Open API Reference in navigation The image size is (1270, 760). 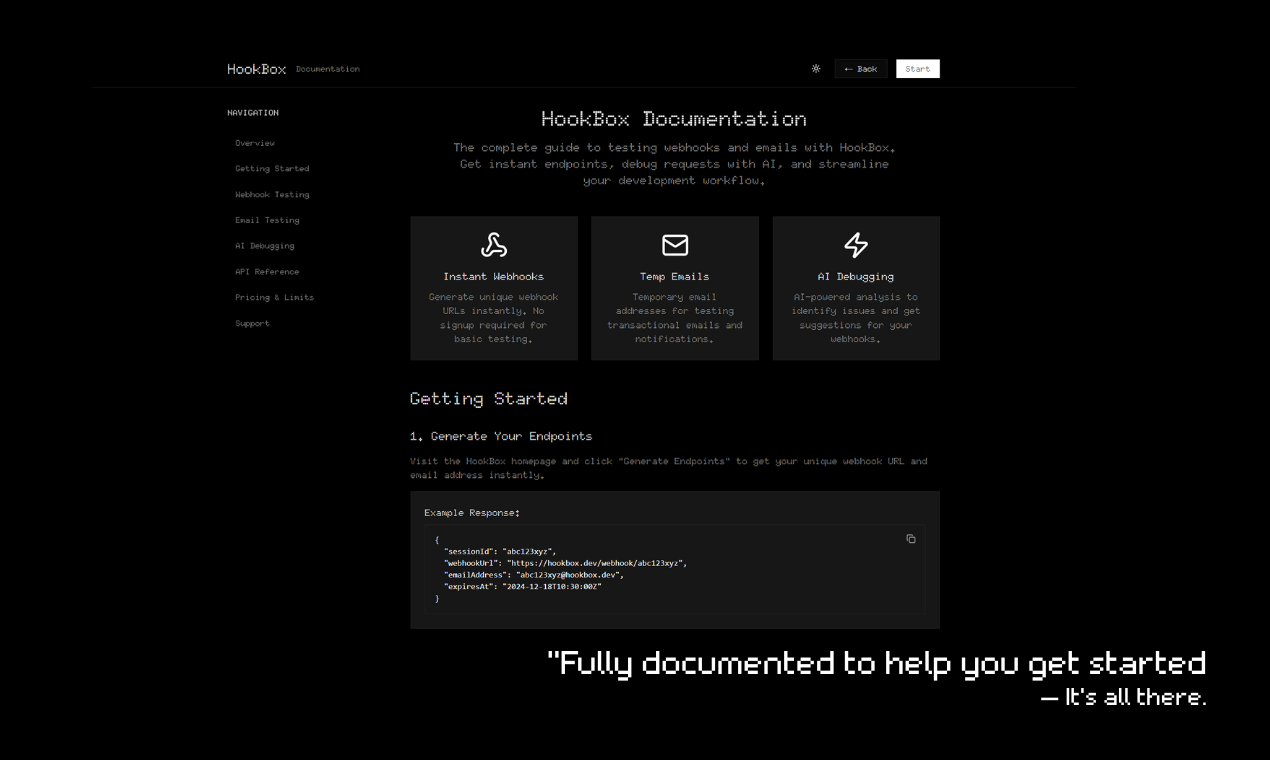click(267, 272)
